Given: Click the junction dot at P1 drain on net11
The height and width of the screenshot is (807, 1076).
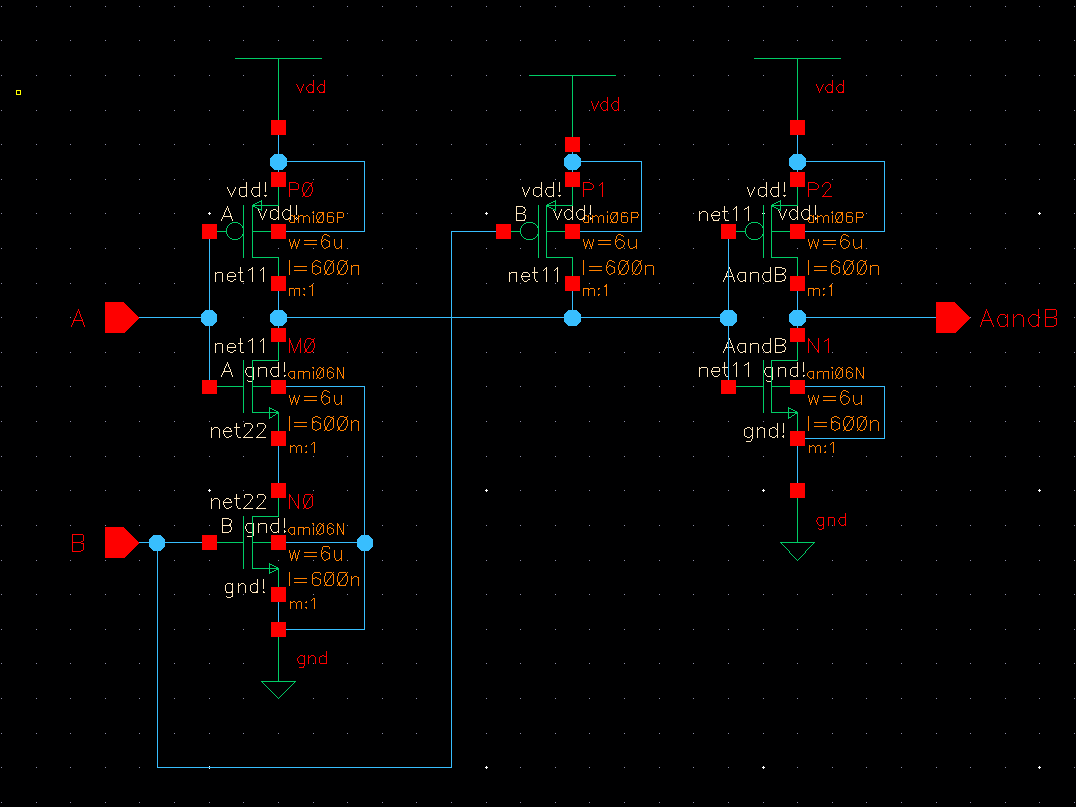Looking at the screenshot, I should tap(572, 318).
